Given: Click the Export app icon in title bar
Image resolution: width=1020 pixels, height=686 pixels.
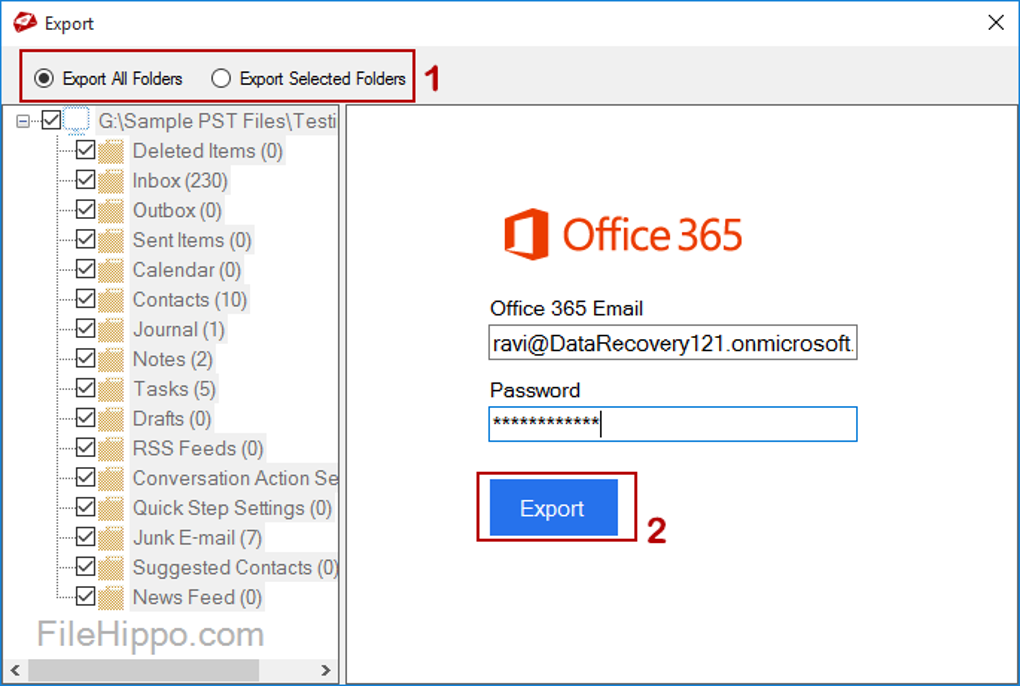Looking at the screenshot, I should (25, 22).
